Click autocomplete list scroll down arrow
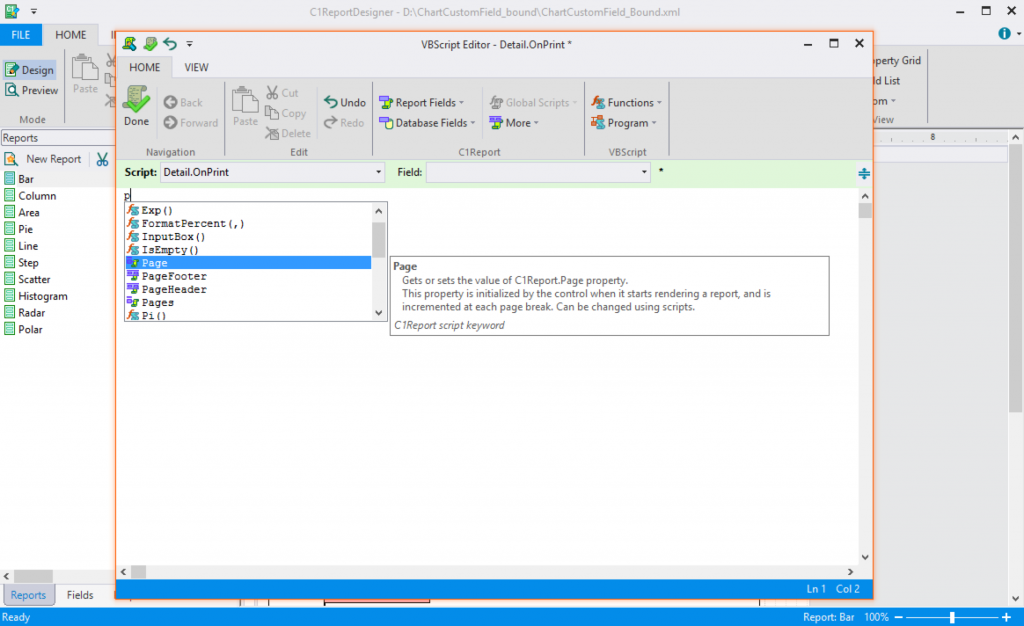Viewport: 1024px width, 626px height. coord(379,313)
